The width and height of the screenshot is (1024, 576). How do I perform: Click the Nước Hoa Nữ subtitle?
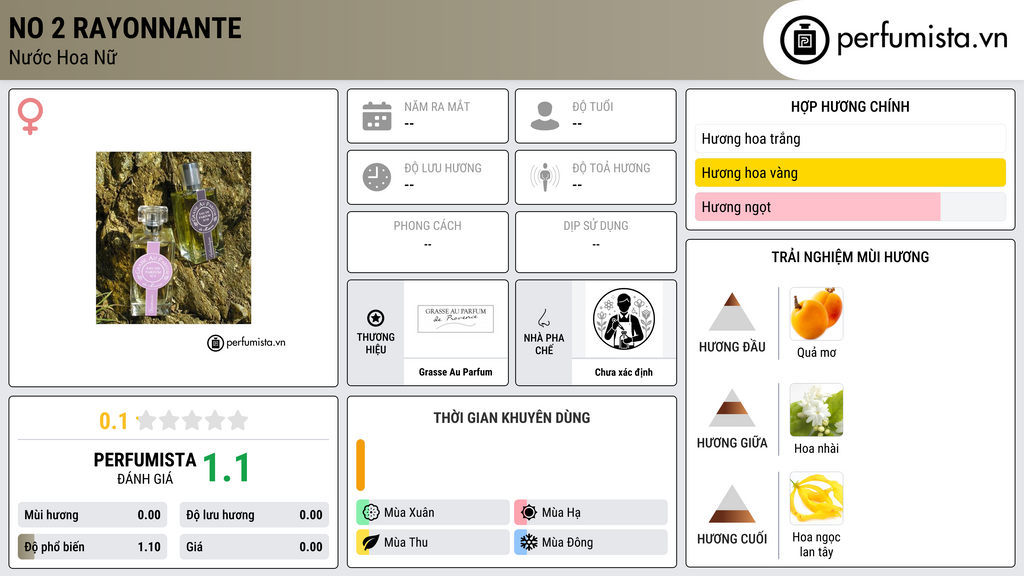point(63,57)
